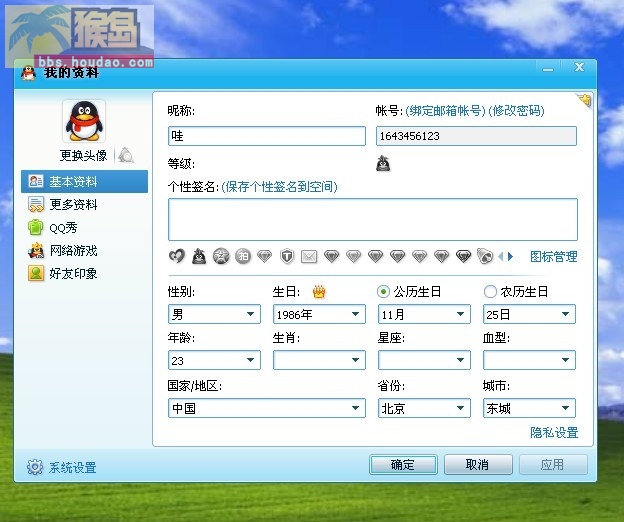Click the 个性签名 signature text box
The height and width of the screenshot is (522, 624).
pyautogui.click(x=373, y=220)
